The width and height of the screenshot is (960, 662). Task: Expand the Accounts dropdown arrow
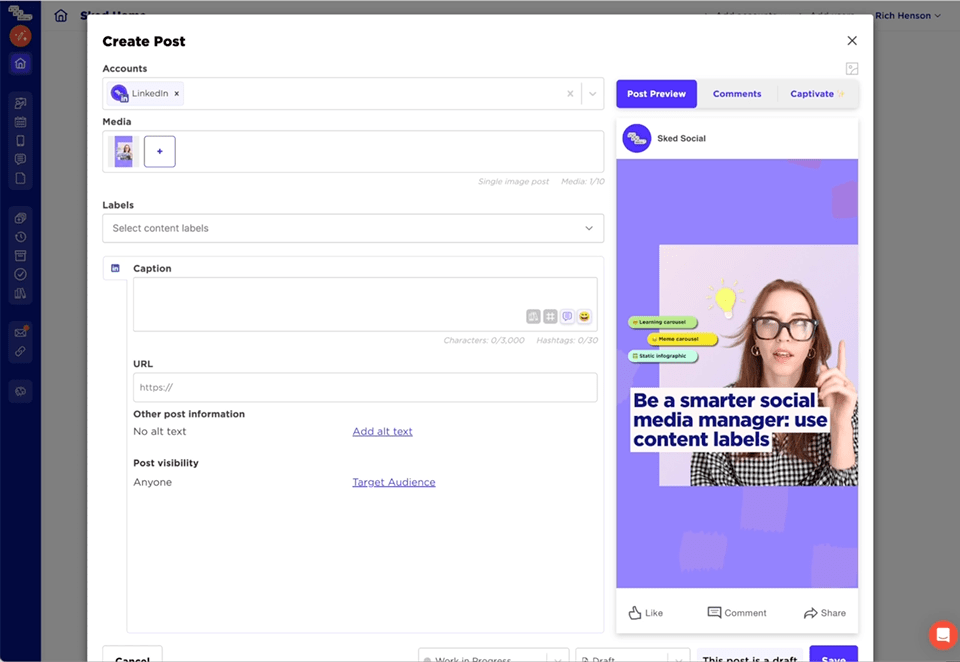(x=593, y=94)
